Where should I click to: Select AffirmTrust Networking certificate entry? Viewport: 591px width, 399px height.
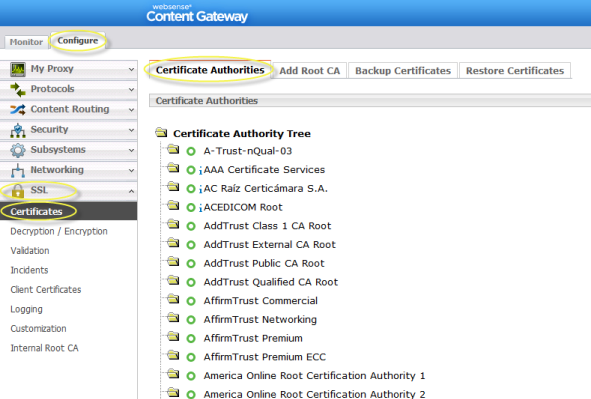coord(260,320)
